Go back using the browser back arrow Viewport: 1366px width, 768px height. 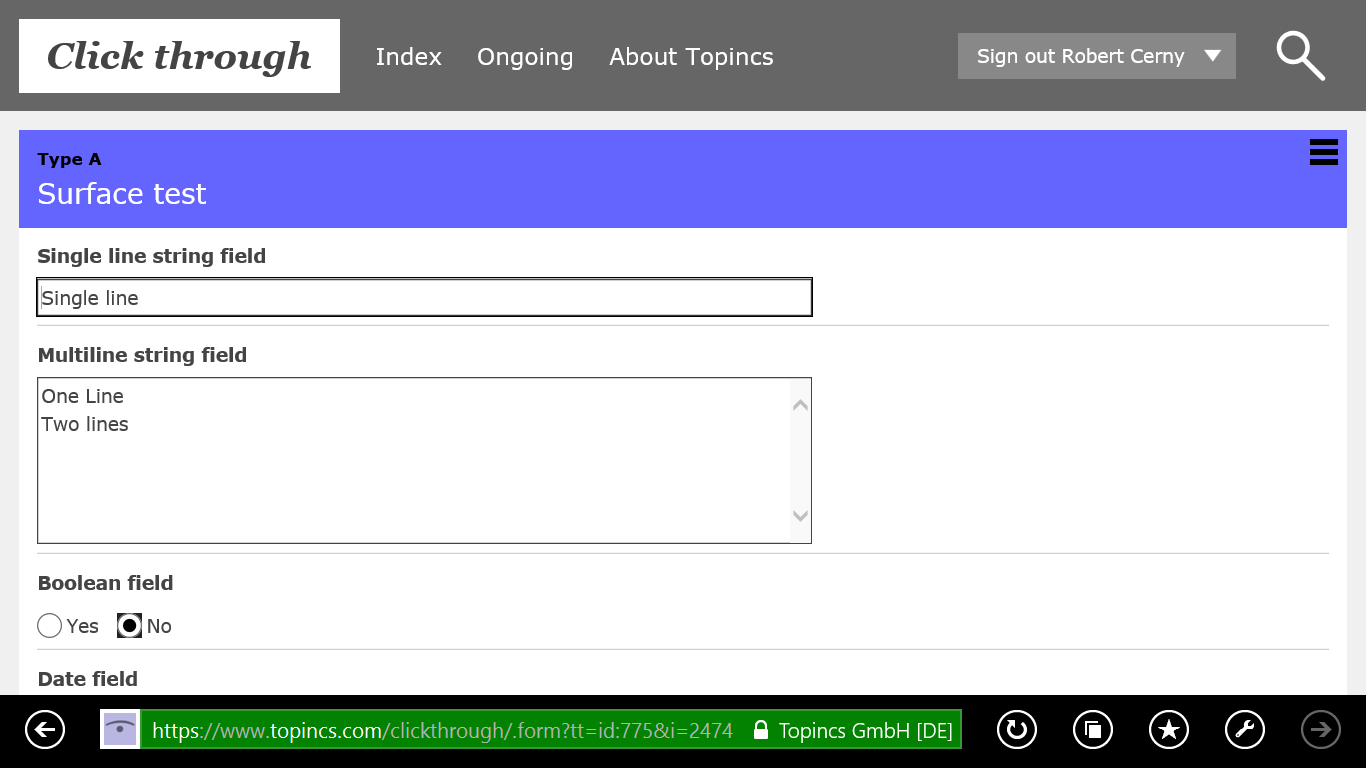pos(45,730)
